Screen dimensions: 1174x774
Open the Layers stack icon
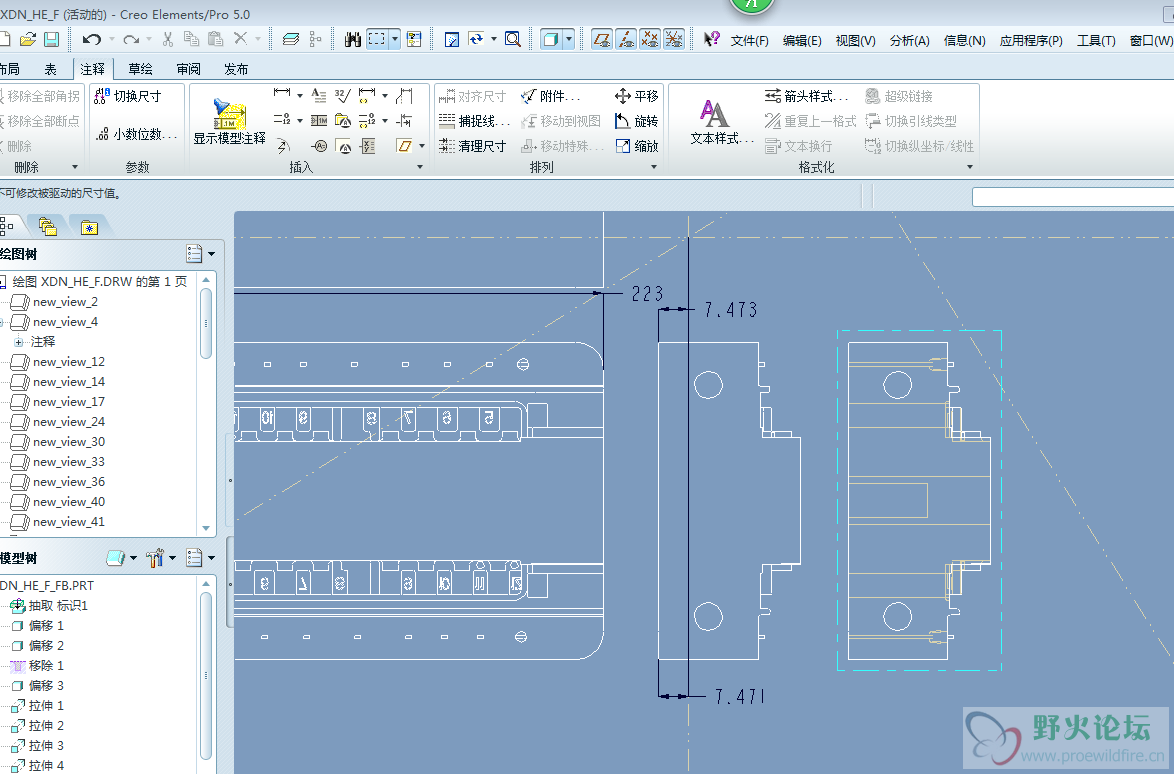pyautogui.click(x=291, y=39)
